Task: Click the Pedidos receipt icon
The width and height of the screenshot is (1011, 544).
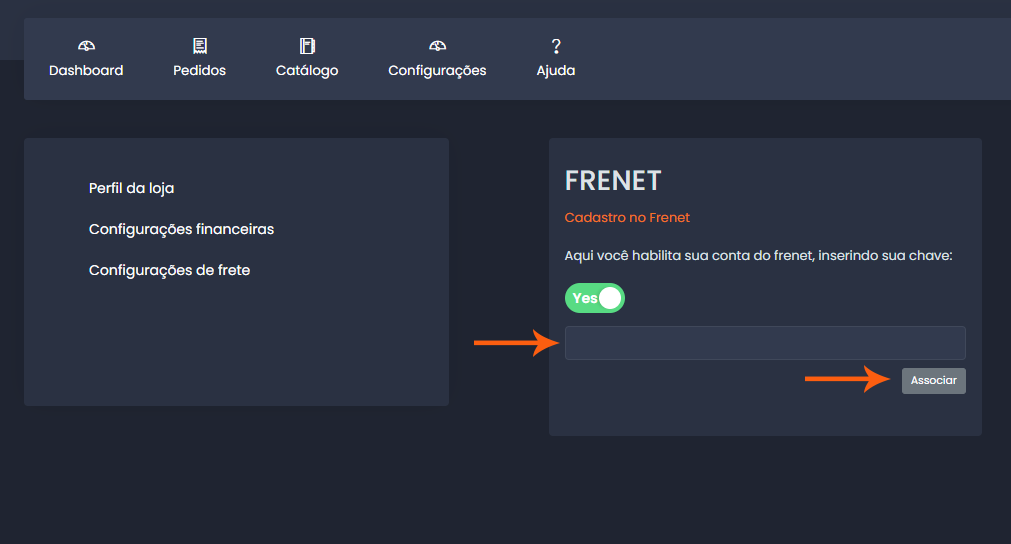Action: [200, 46]
